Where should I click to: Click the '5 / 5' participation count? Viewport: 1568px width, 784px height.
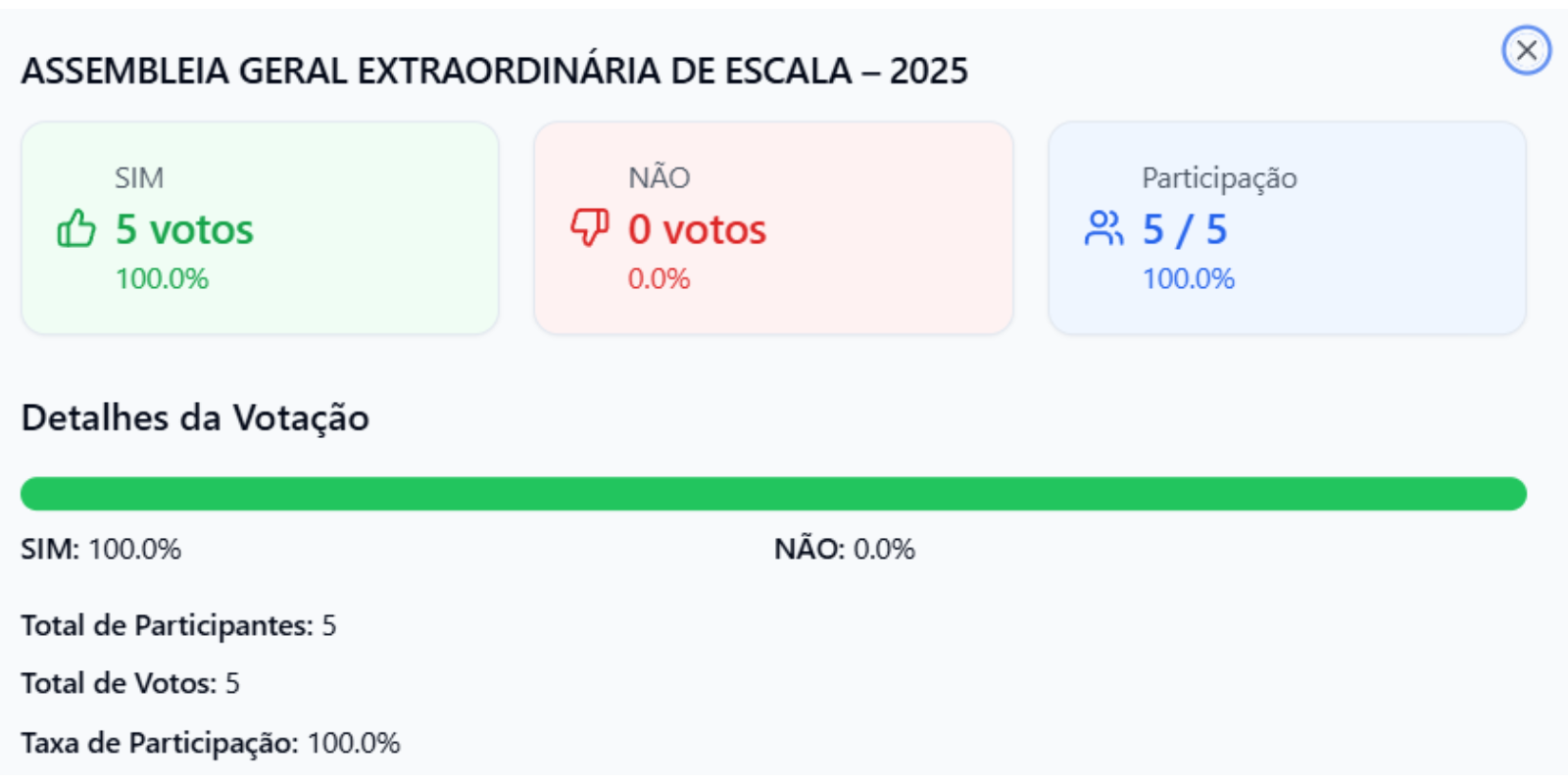[1185, 230]
